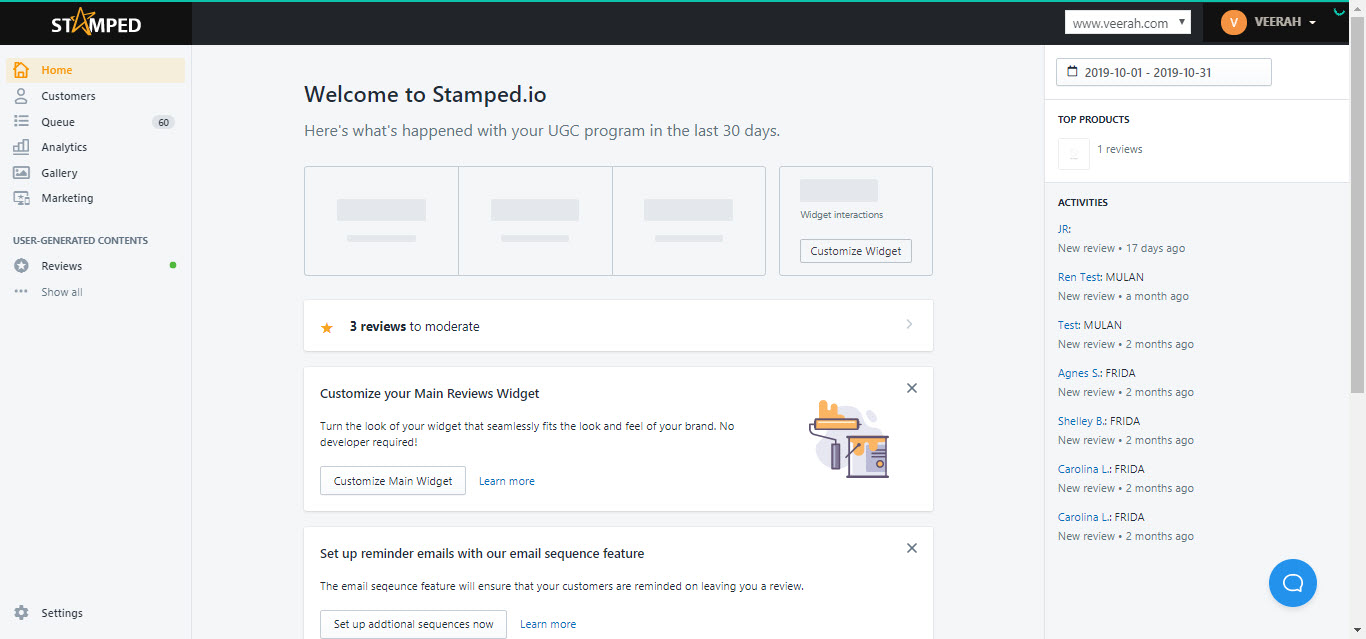The width and height of the screenshot is (1366, 639).
Task: Dismiss the Customize Main Reviews Widget card
Action: pyautogui.click(x=912, y=388)
